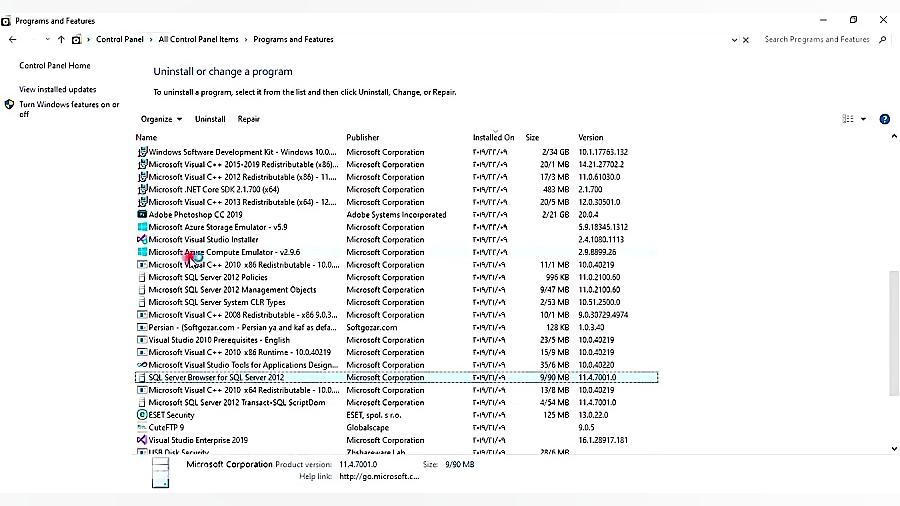Select Microsoft Visual C++ 2013 Redistributable icon
Screen dimensions: 900x506
(x=142, y=202)
